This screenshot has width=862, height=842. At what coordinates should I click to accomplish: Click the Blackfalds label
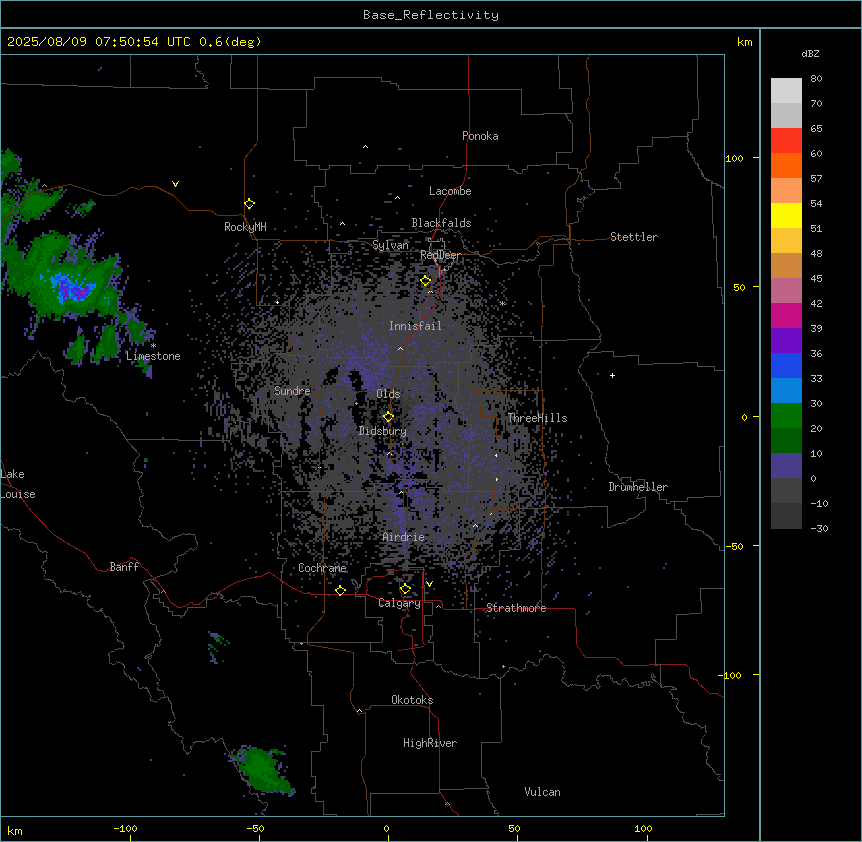tap(441, 223)
